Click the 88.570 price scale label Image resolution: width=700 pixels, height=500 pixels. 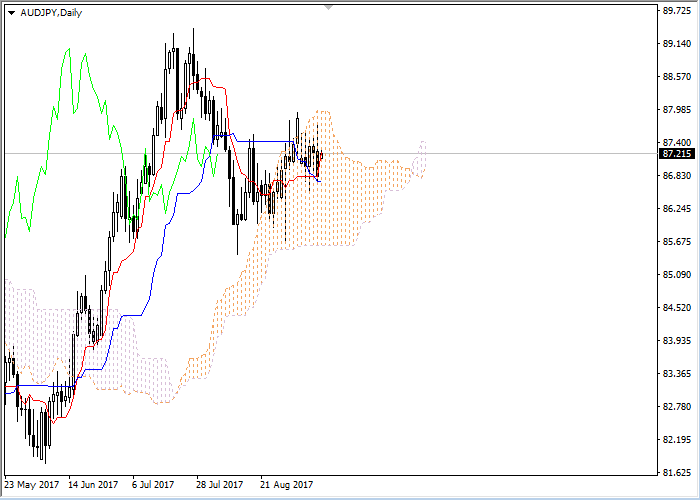(677, 77)
